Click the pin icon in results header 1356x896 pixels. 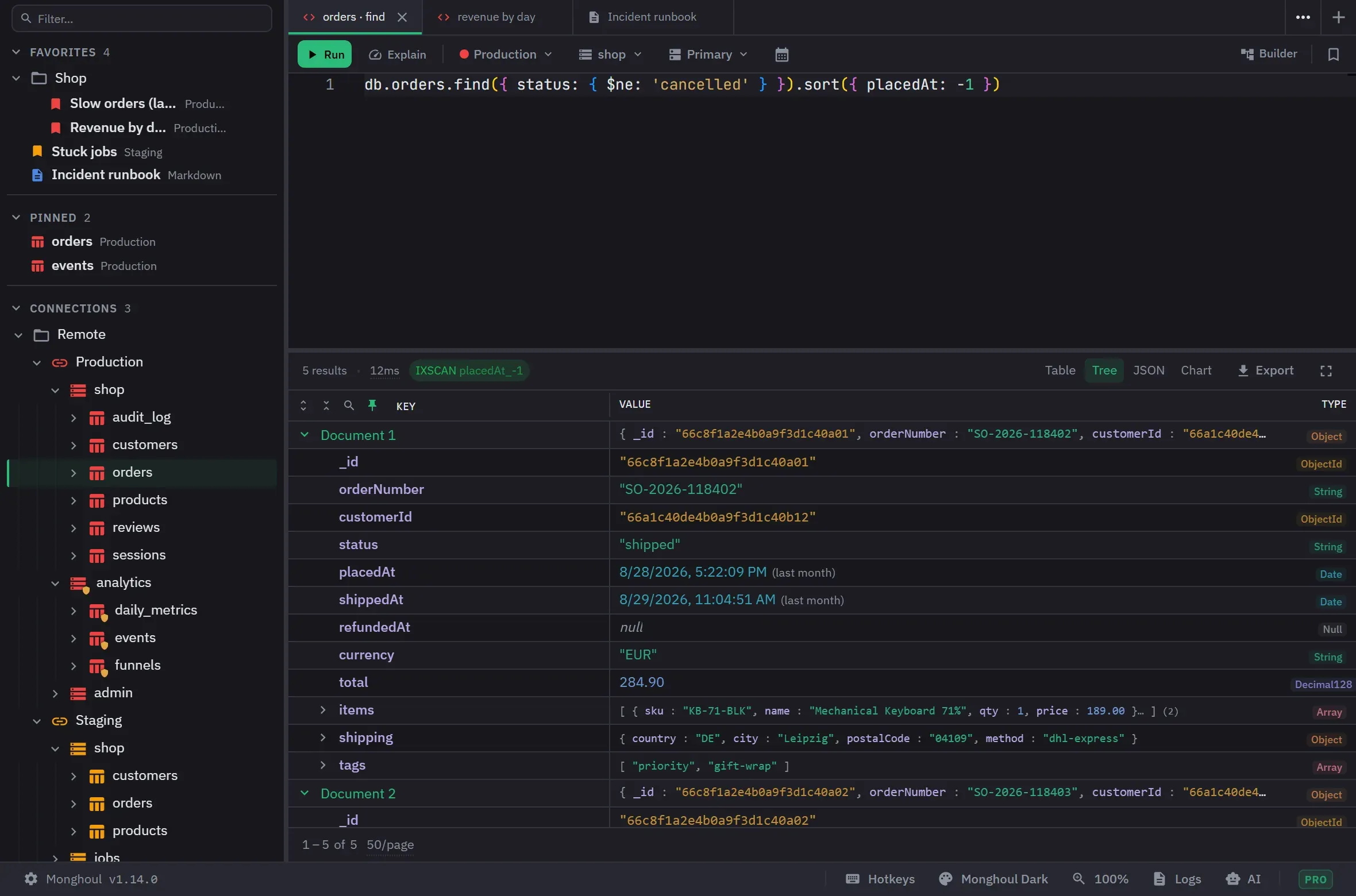pyautogui.click(x=372, y=405)
